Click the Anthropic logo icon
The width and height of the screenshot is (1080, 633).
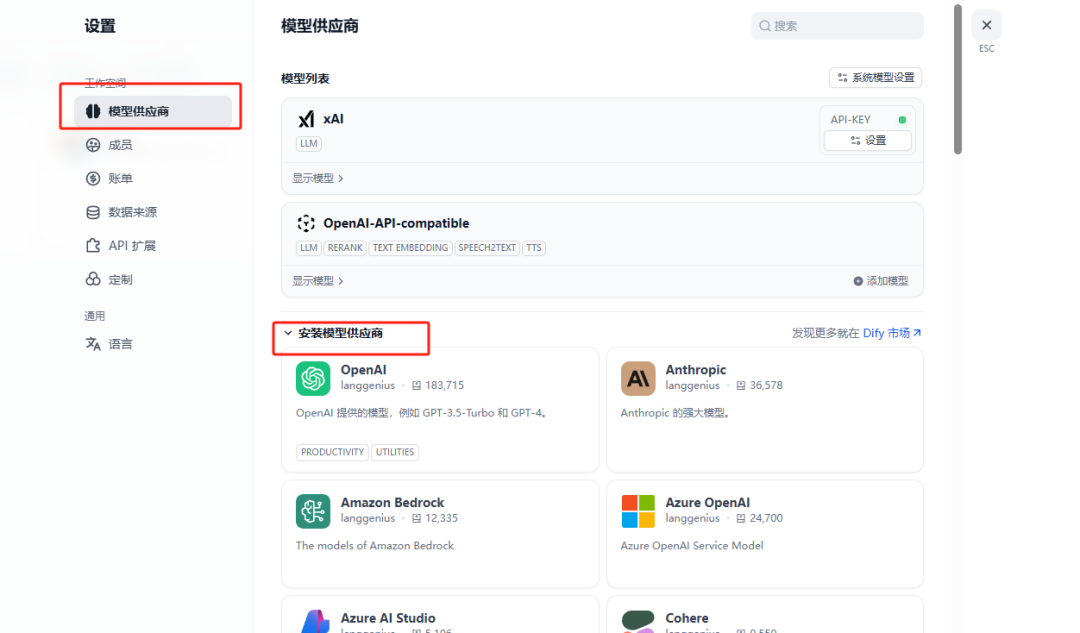pos(638,378)
